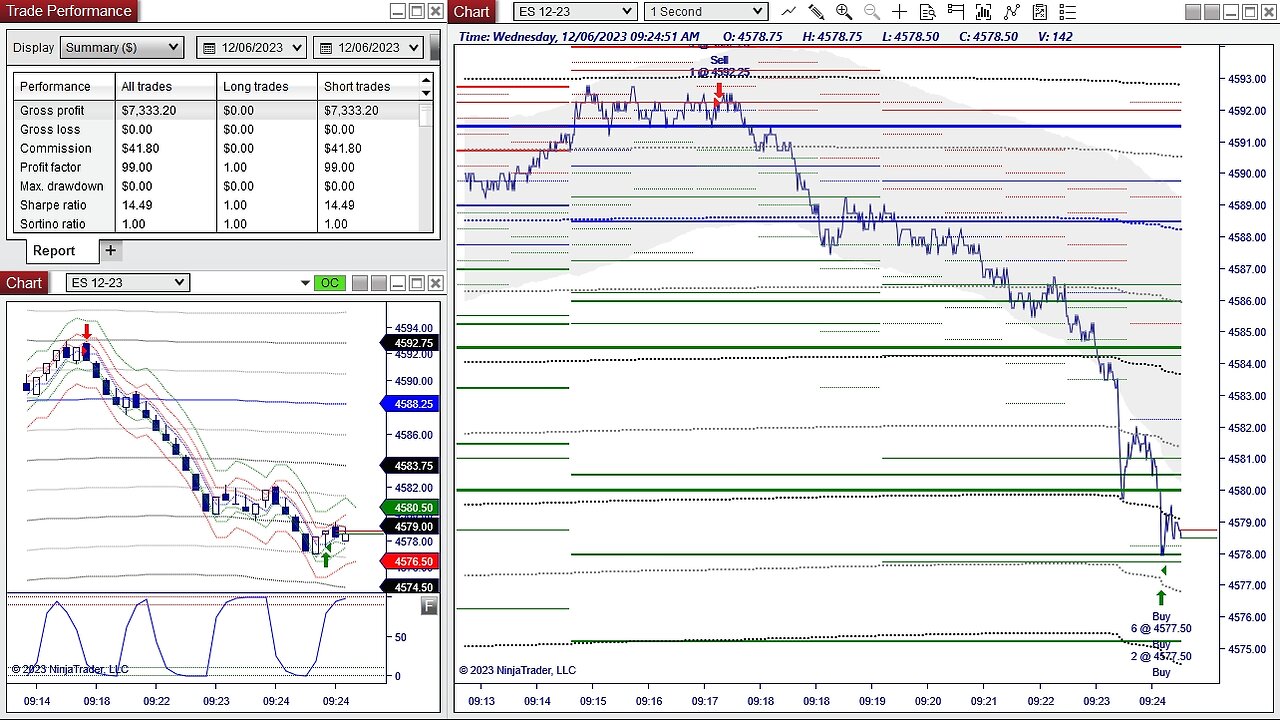The image size is (1280, 720).
Task: Click the red sell arrow on small chart
Action: click(x=87, y=332)
